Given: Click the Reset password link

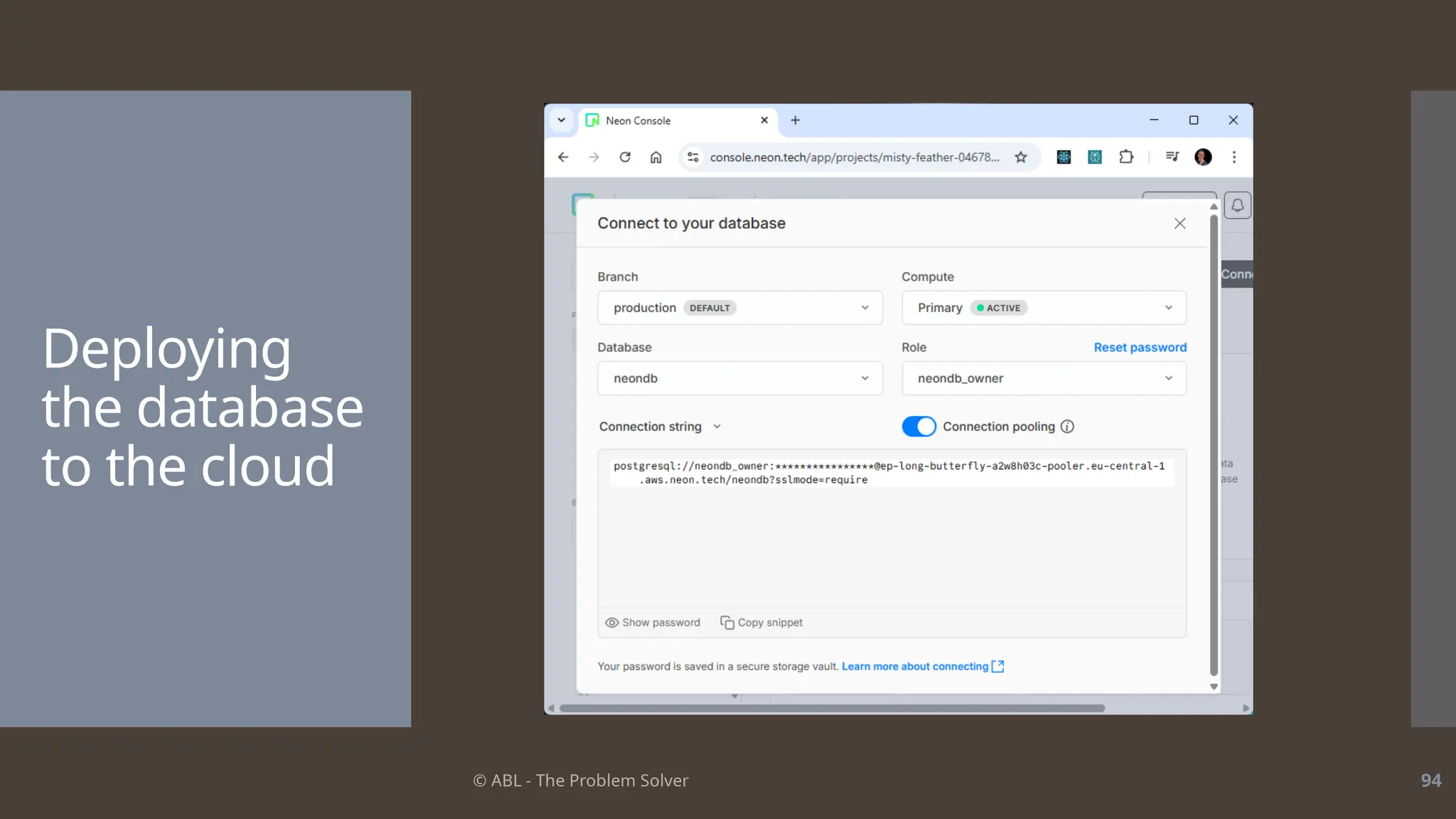Looking at the screenshot, I should coord(1140,348).
